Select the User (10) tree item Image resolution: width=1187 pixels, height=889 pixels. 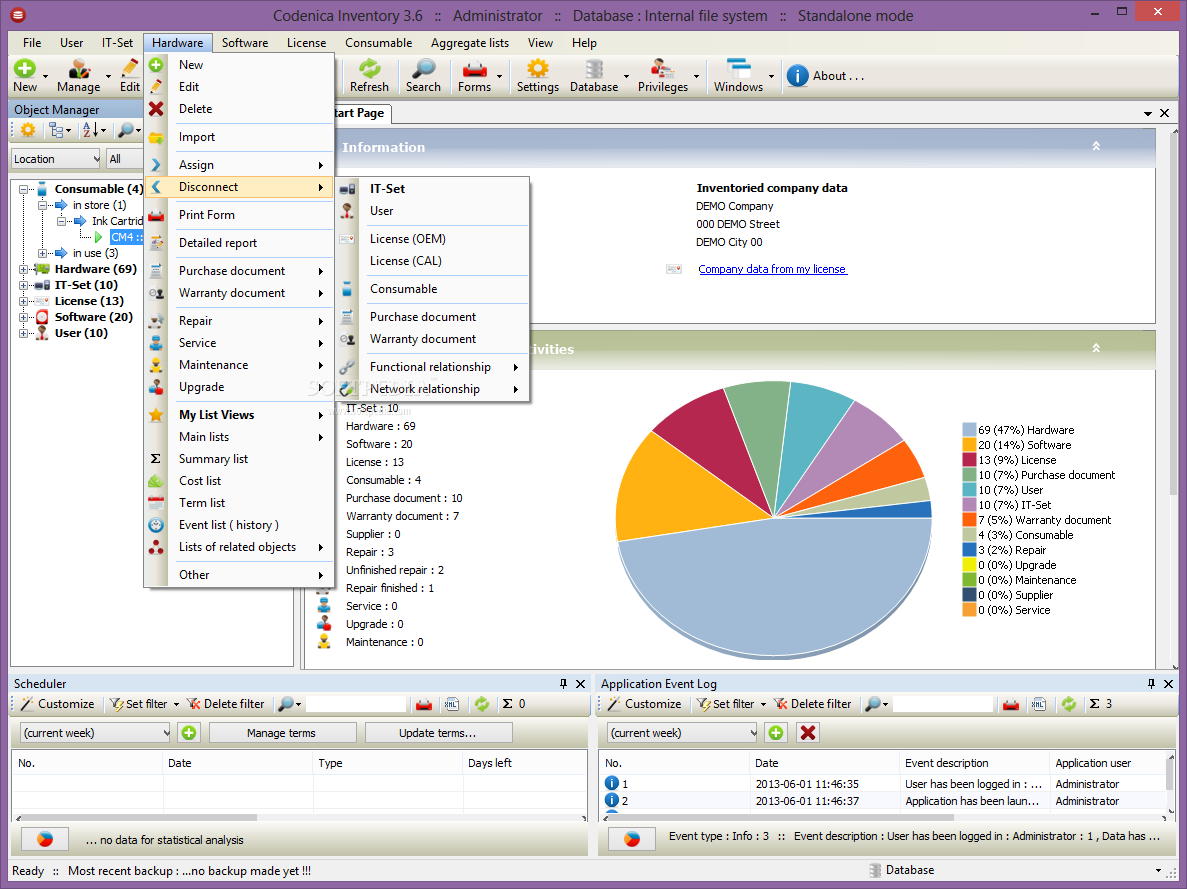[x=81, y=333]
